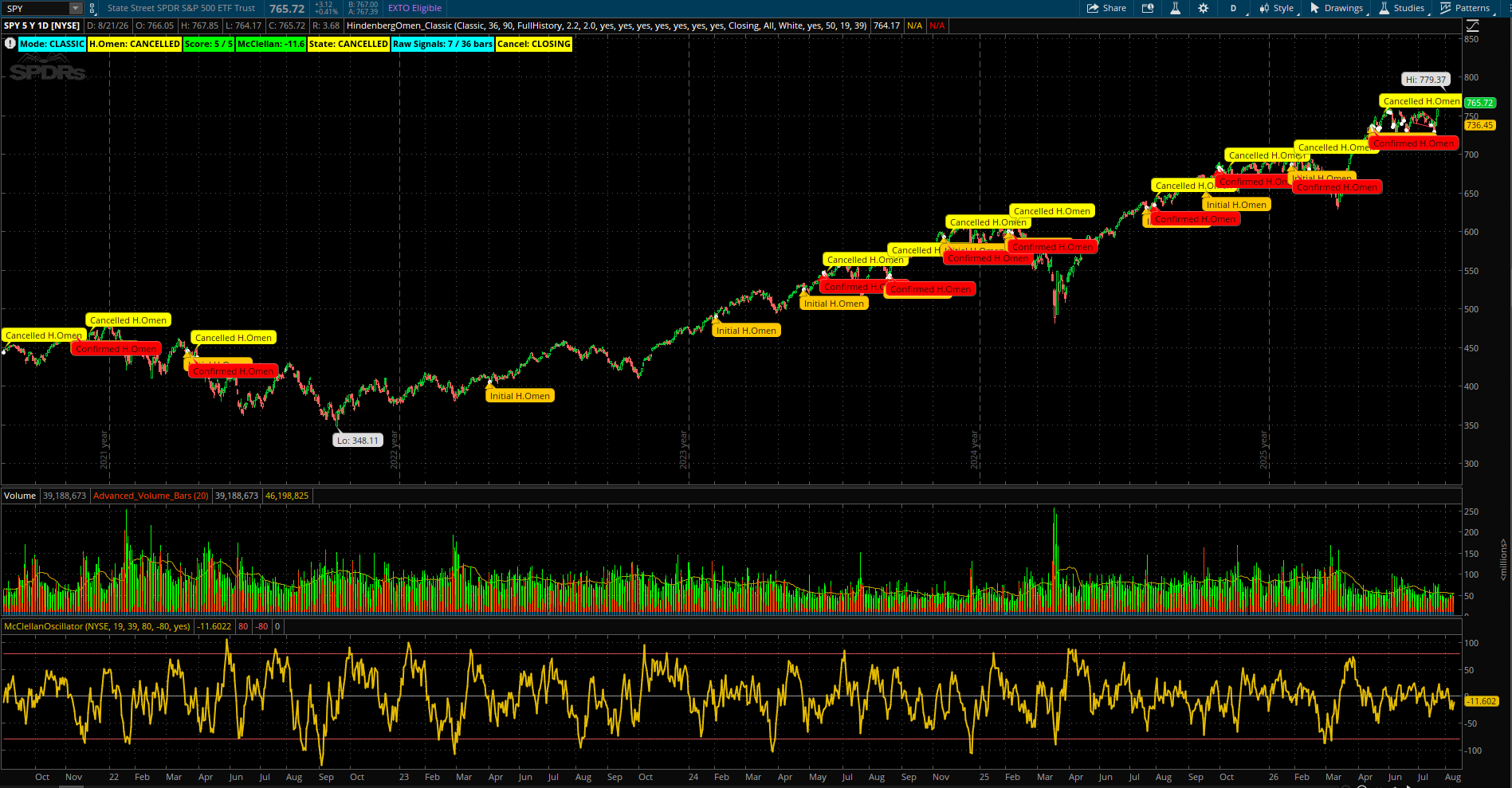This screenshot has height=788, width=1512.
Task: Click the 'H.Omen: CANCELLED' label
Action: pos(135,44)
